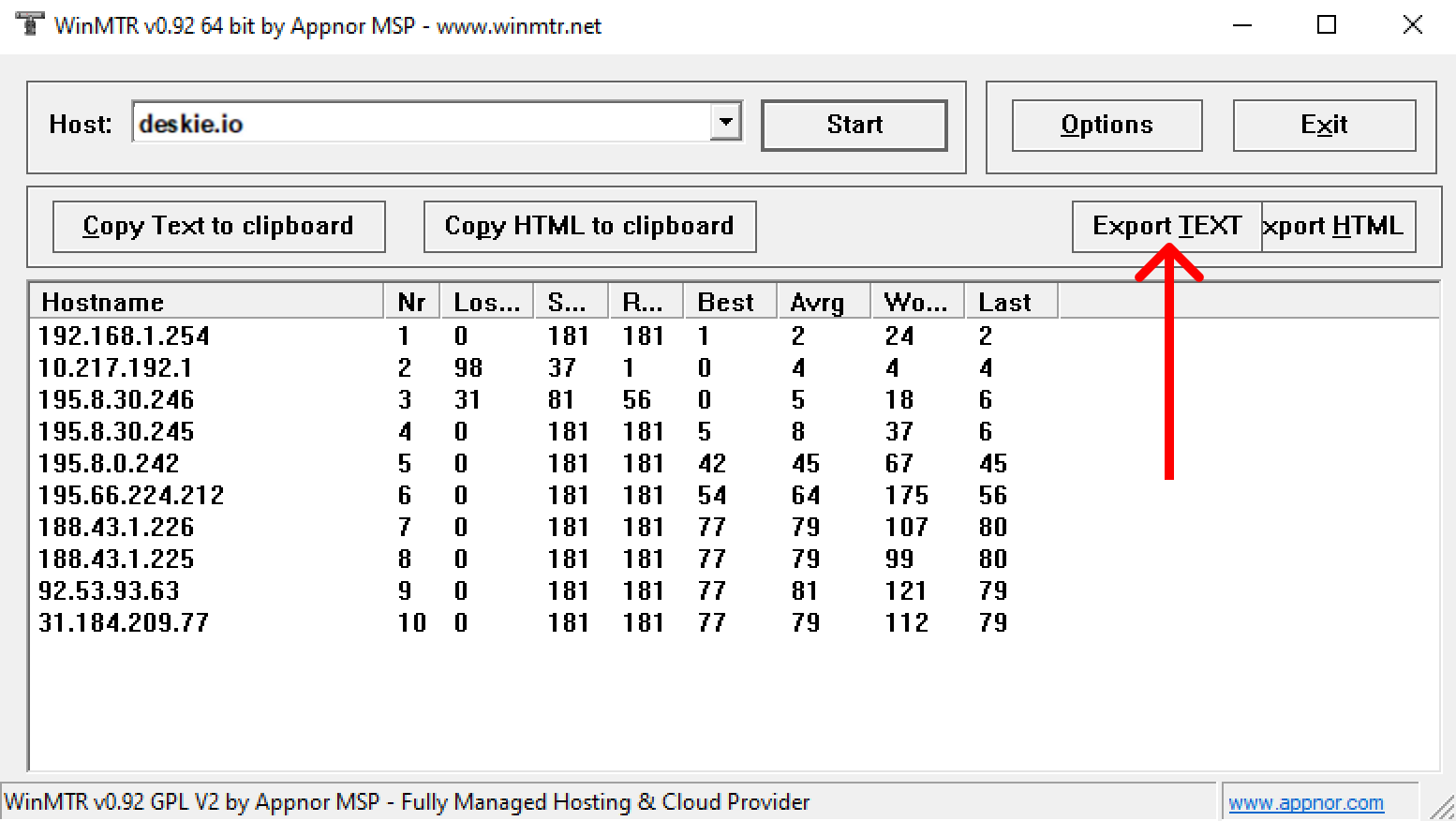Start the trace with Start button
Image resolution: width=1456 pixels, height=821 pixels.
[x=854, y=125]
